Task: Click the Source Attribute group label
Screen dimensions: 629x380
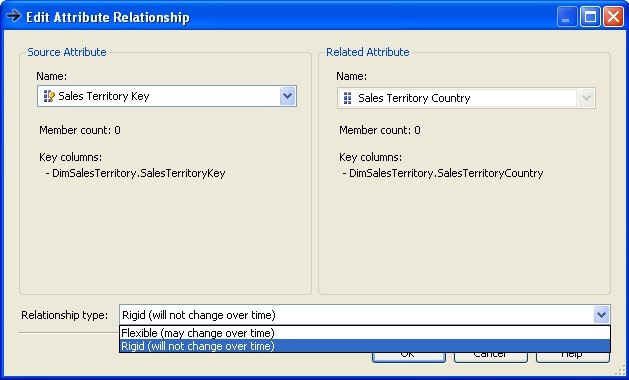Action: click(67, 52)
